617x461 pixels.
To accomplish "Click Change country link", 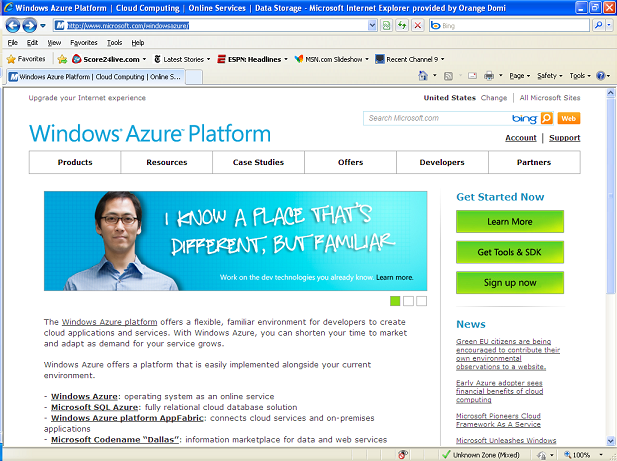I will point(494,98).
